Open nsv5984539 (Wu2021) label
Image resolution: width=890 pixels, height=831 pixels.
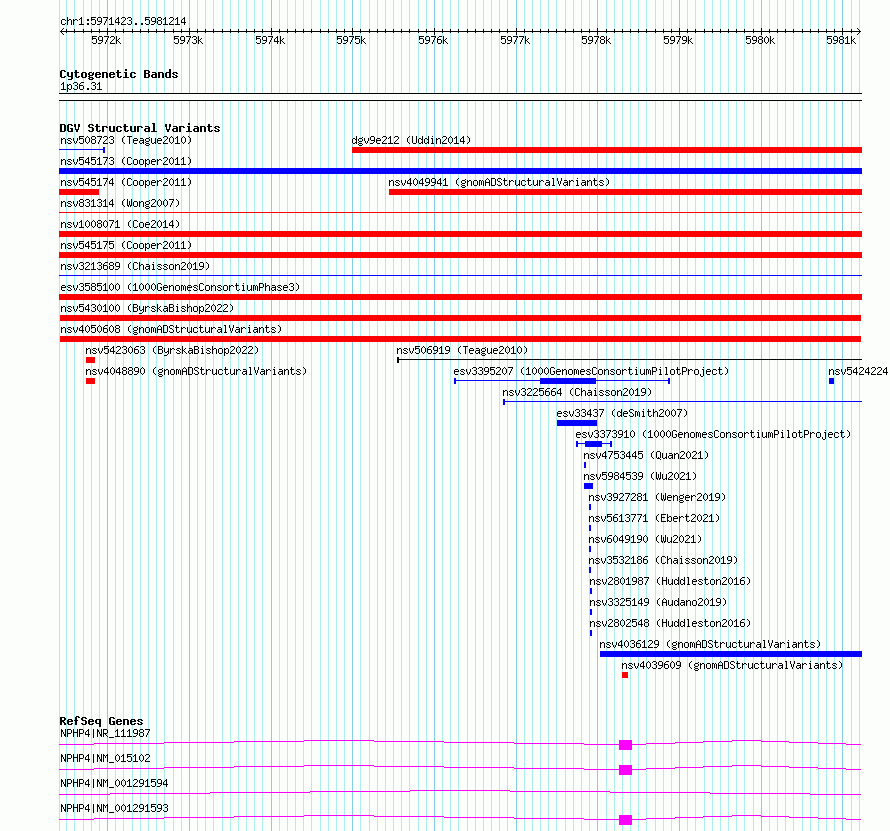pos(640,476)
